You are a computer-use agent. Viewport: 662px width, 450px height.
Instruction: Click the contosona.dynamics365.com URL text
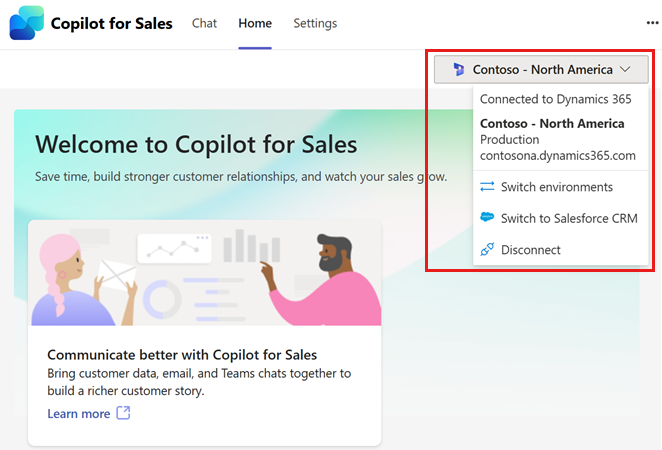(x=558, y=156)
